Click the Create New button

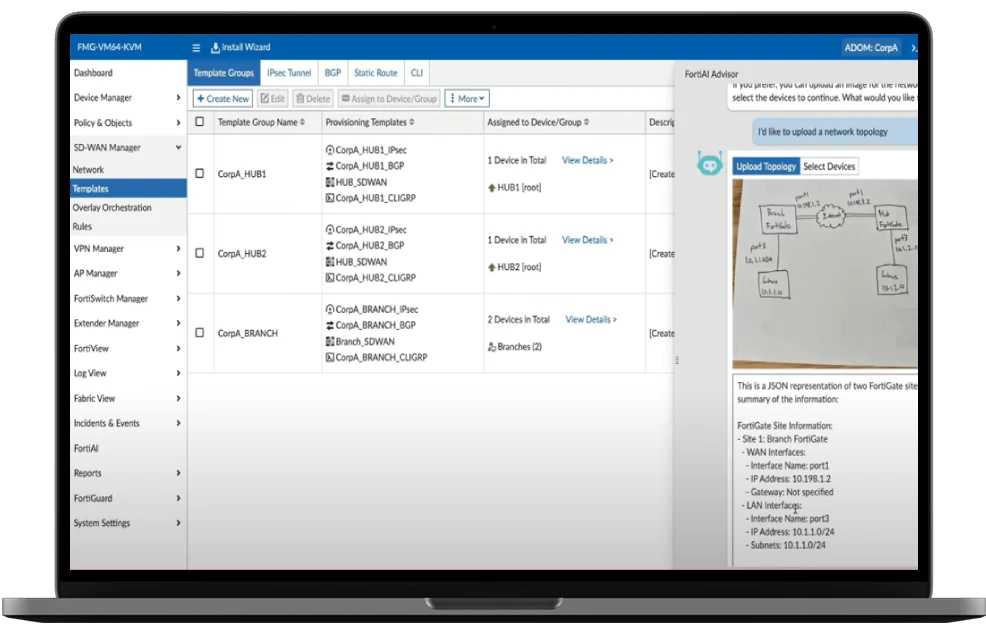pos(222,99)
